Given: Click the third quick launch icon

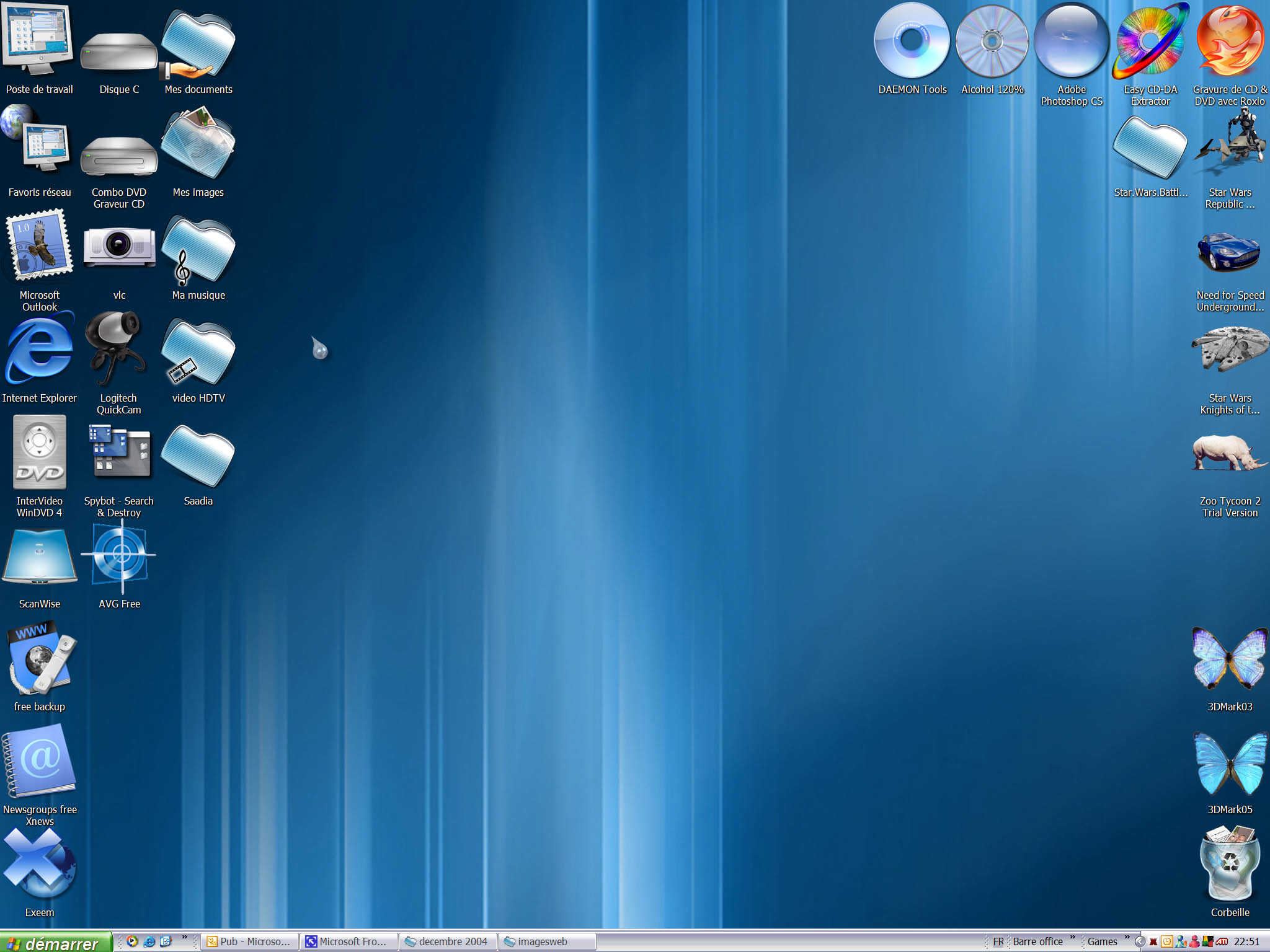Looking at the screenshot, I should [166, 941].
